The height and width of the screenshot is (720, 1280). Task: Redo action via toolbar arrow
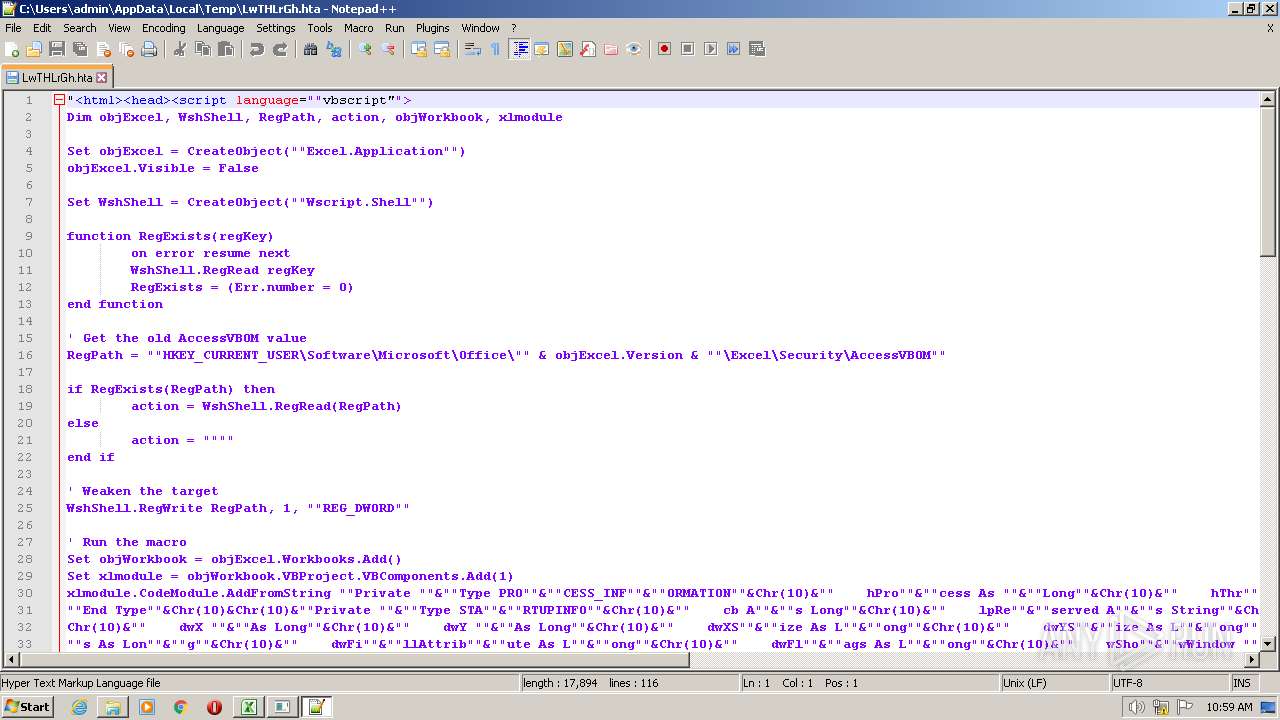click(x=280, y=49)
